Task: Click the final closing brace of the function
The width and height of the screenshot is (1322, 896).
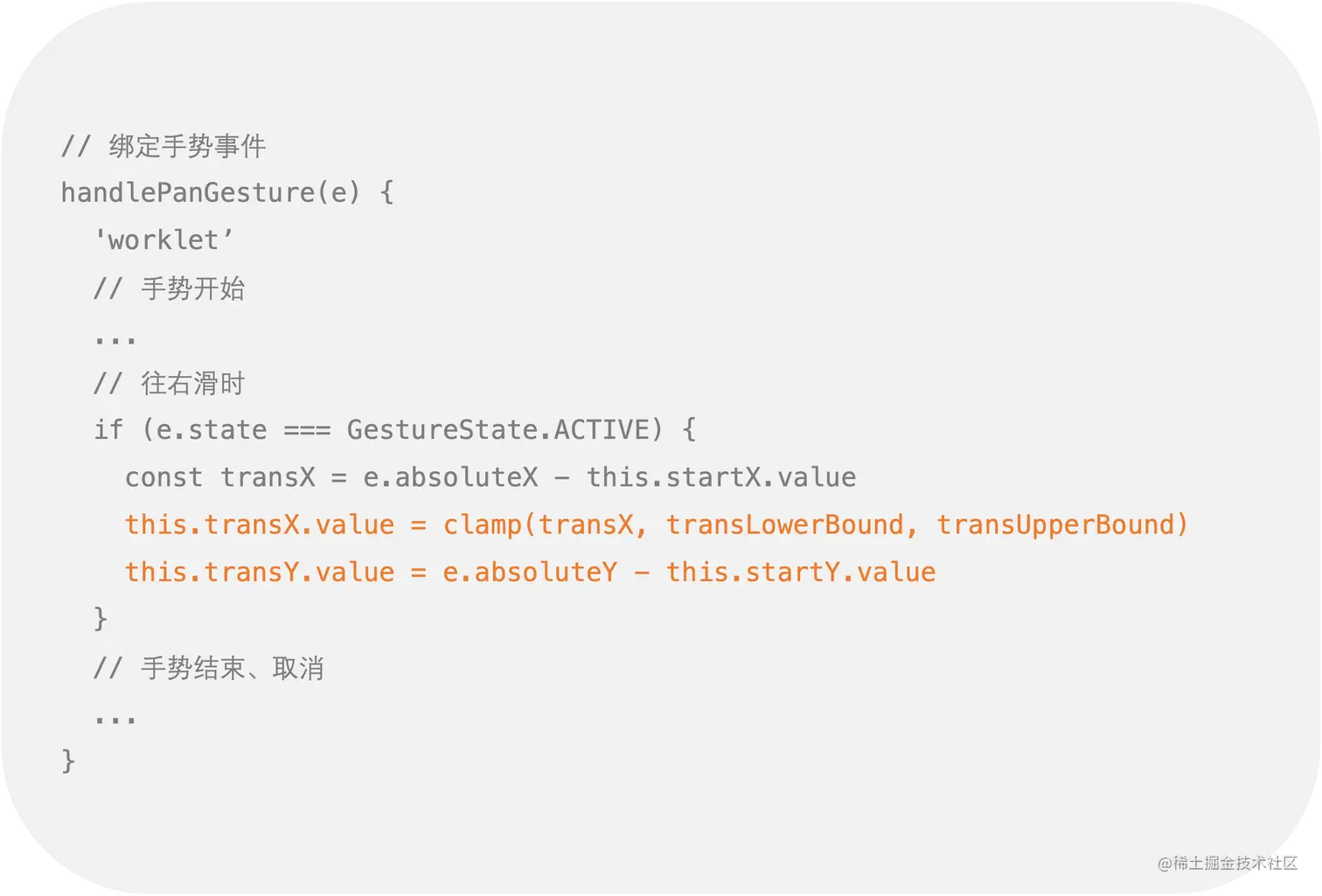Action: 68,761
